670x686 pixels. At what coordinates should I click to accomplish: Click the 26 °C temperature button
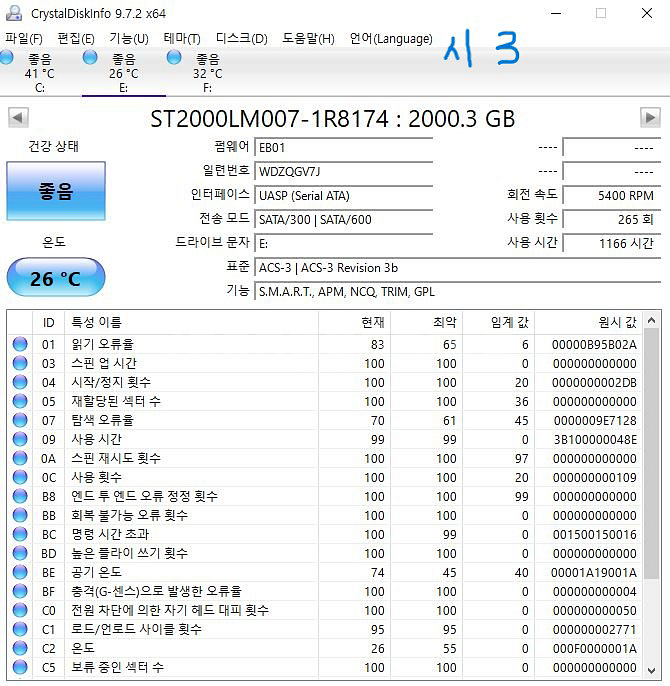pyautogui.click(x=56, y=278)
